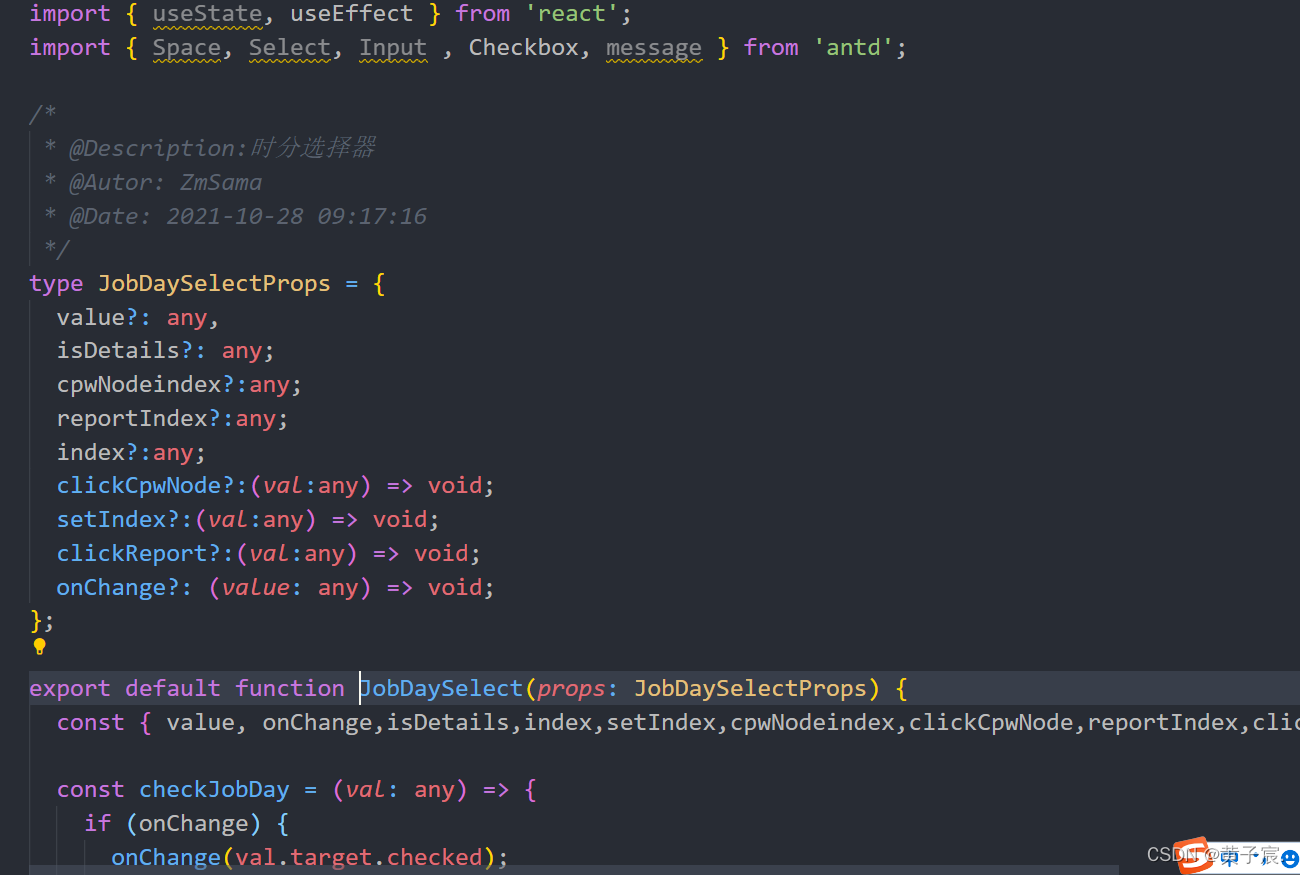The image size is (1300, 875).
Task: Click the 'export' keyword
Action: point(70,689)
